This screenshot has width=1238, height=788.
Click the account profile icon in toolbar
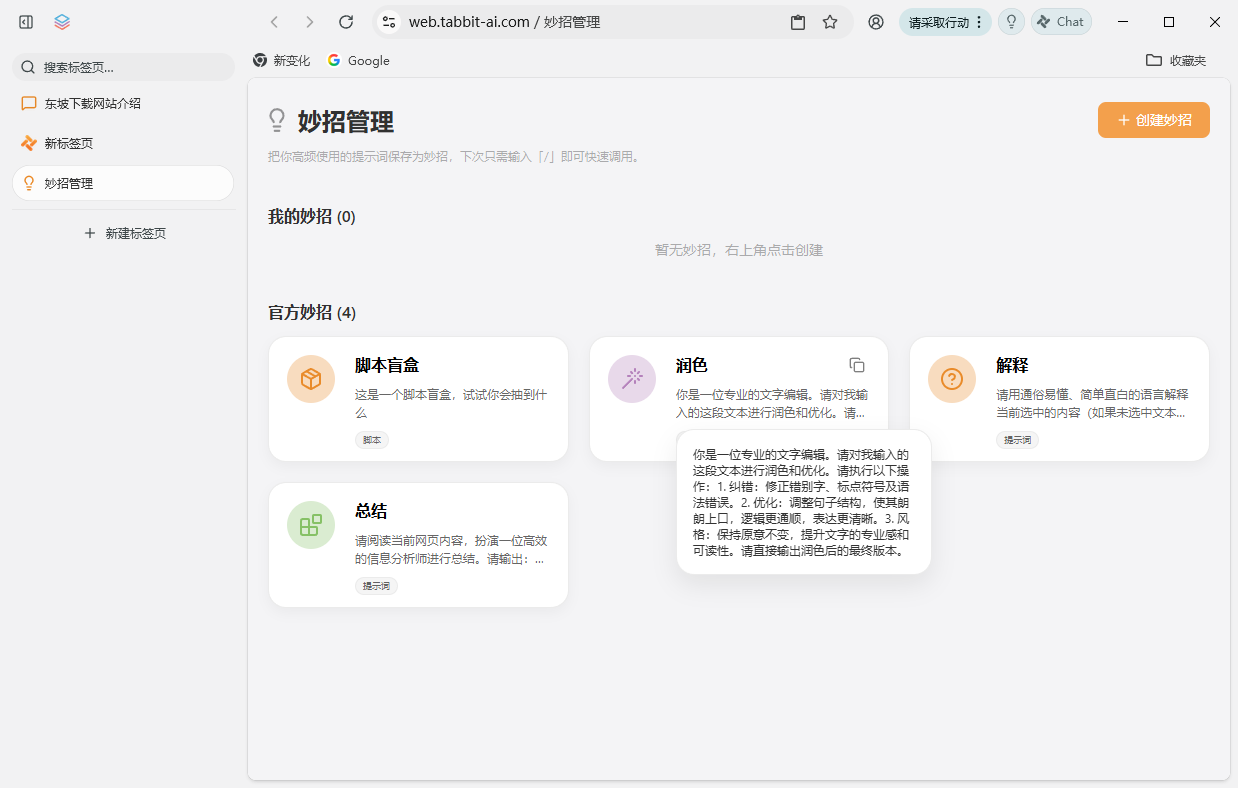pos(876,21)
